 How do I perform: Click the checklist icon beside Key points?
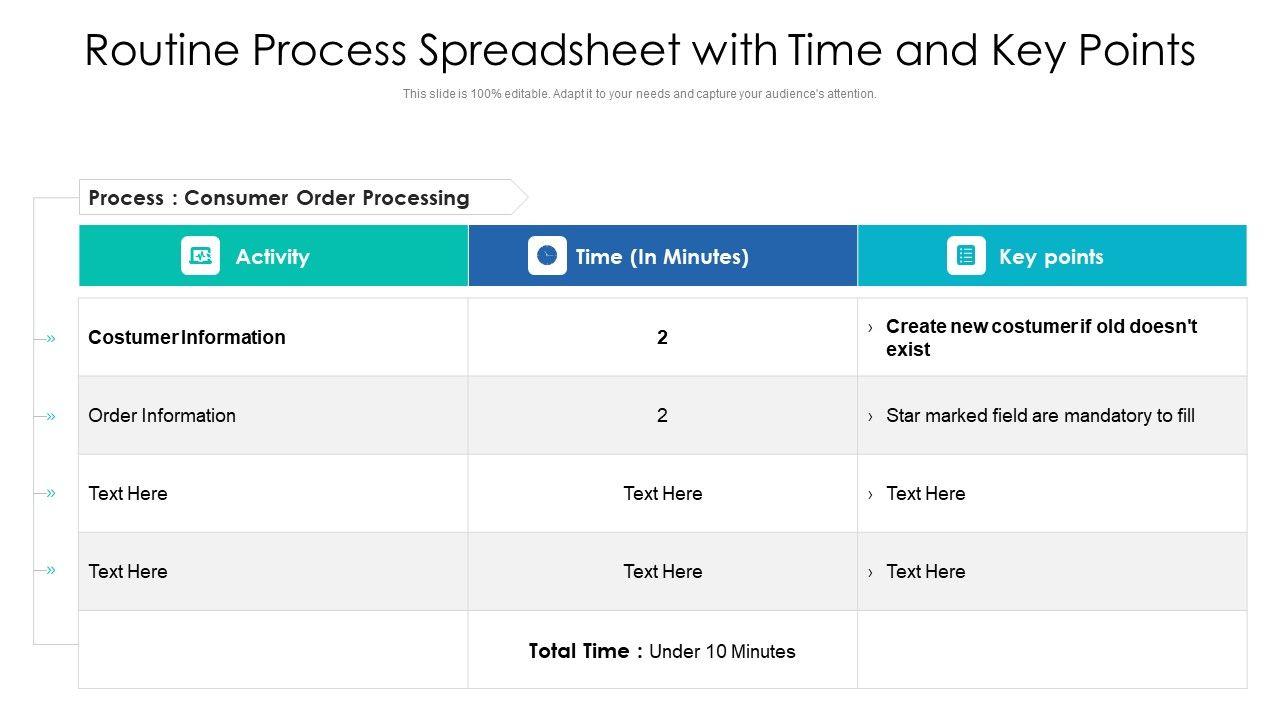pyautogui.click(x=966, y=256)
